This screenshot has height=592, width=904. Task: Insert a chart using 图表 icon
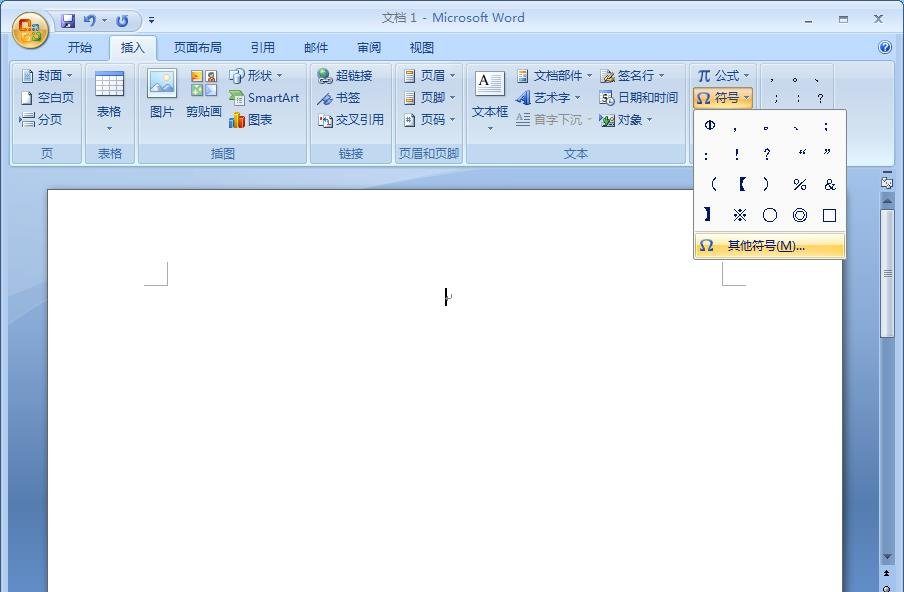[x=256, y=120]
